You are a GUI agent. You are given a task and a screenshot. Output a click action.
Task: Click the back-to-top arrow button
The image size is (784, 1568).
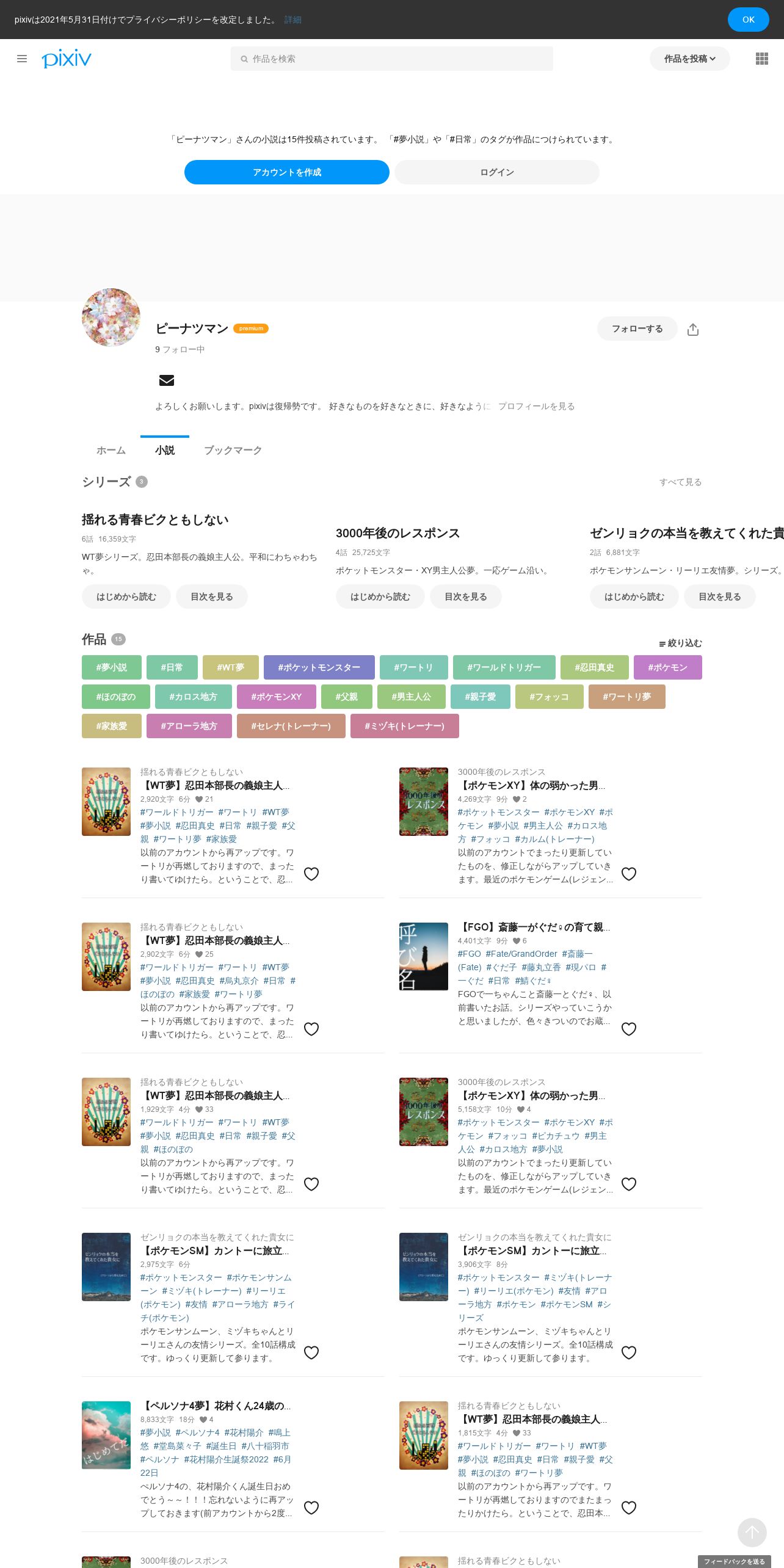[752, 1532]
